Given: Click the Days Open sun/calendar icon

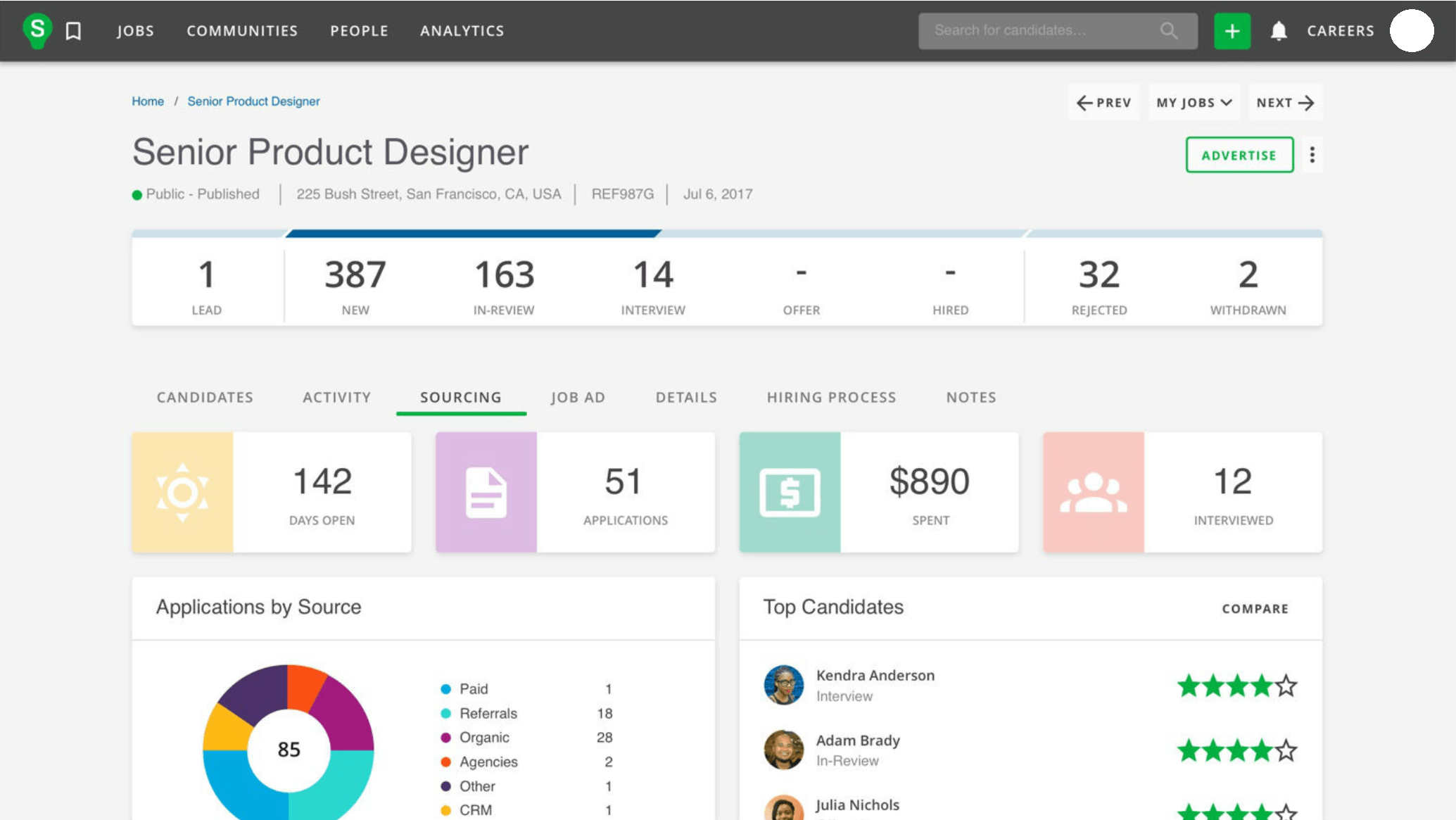Looking at the screenshot, I should click(182, 491).
